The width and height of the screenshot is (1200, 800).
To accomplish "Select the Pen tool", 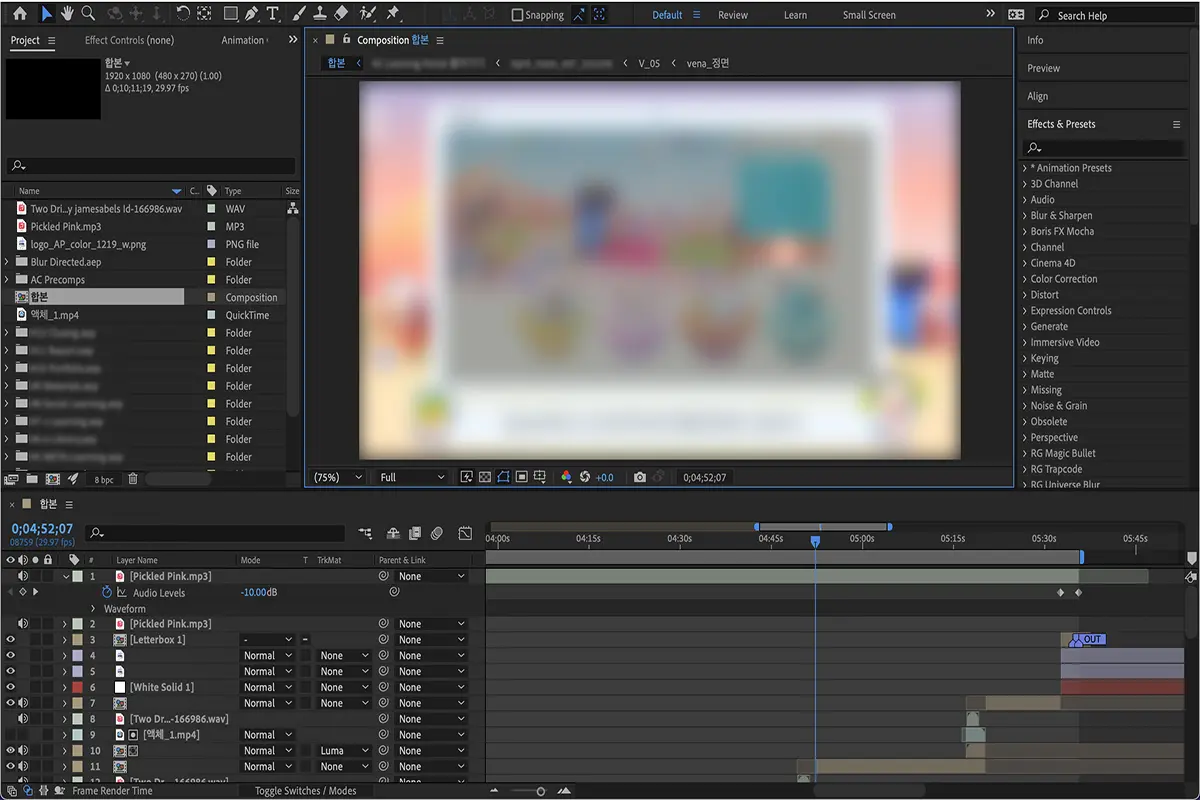I will tap(251, 14).
